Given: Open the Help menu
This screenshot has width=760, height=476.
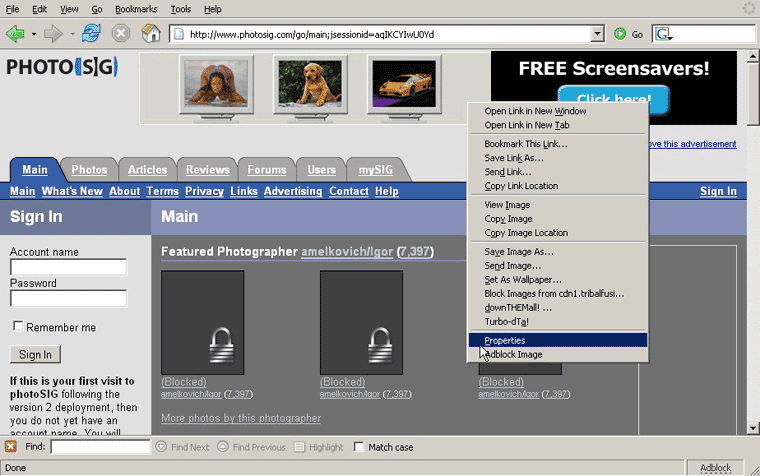Looking at the screenshot, I should tap(212, 9).
